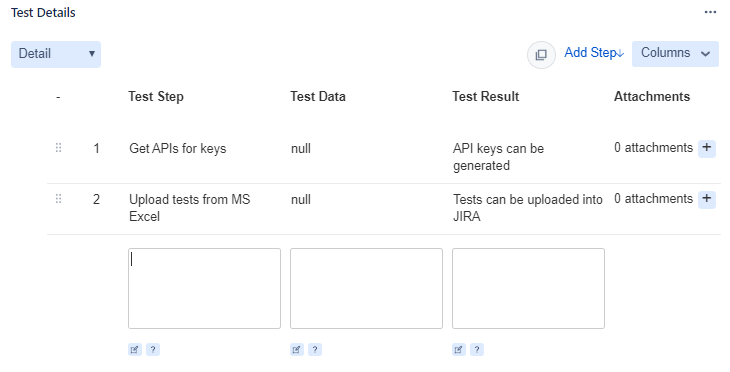The width and height of the screenshot is (730, 372).
Task: Open editor icon under Test Step box
Action: point(135,350)
